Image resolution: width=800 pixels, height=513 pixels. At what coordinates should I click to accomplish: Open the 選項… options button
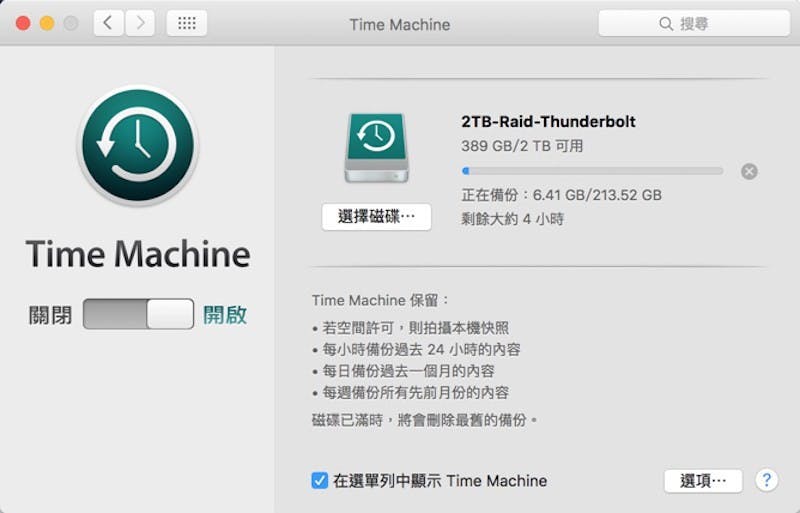pyautogui.click(x=703, y=481)
